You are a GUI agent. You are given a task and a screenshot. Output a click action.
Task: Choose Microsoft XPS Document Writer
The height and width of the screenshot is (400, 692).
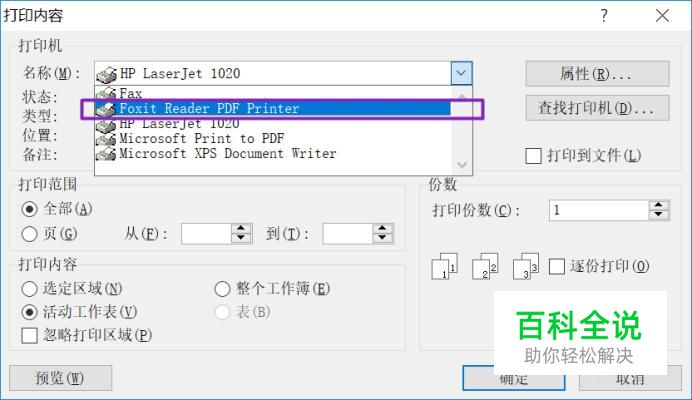click(273, 154)
